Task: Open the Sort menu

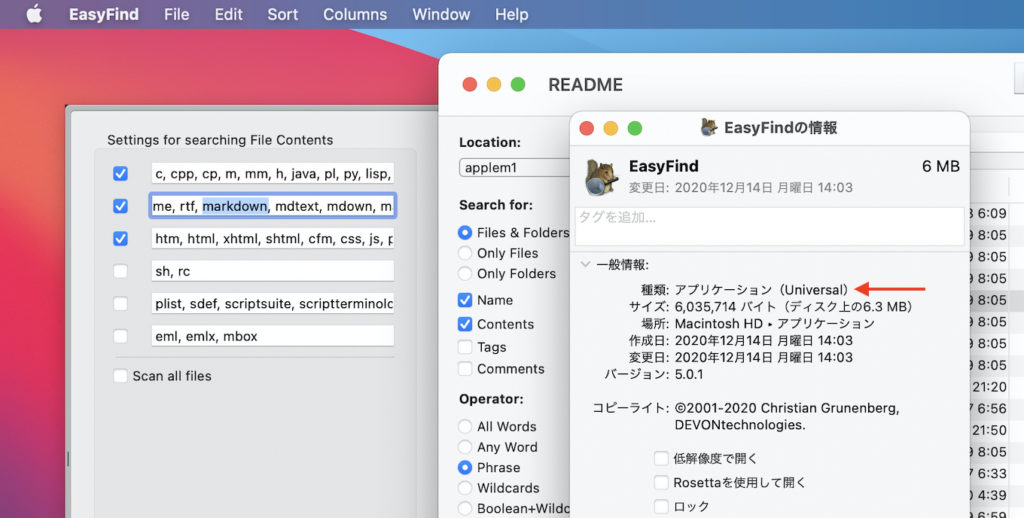Action: pyautogui.click(x=283, y=14)
